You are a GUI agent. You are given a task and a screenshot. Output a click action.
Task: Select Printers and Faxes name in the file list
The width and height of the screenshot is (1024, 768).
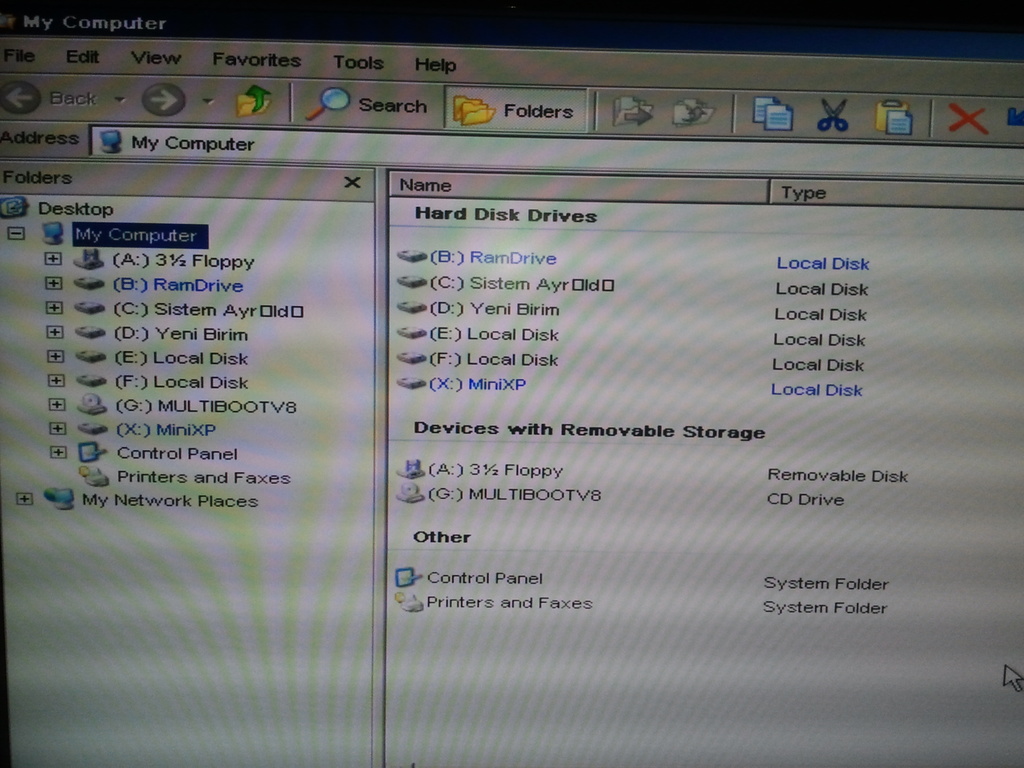click(509, 602)
